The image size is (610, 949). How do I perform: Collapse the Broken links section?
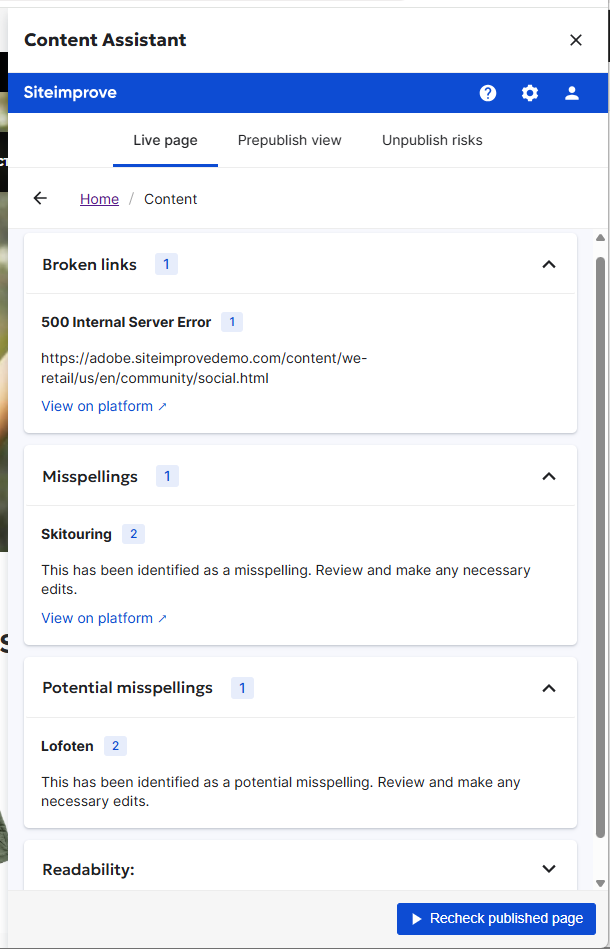click(548, 264)
